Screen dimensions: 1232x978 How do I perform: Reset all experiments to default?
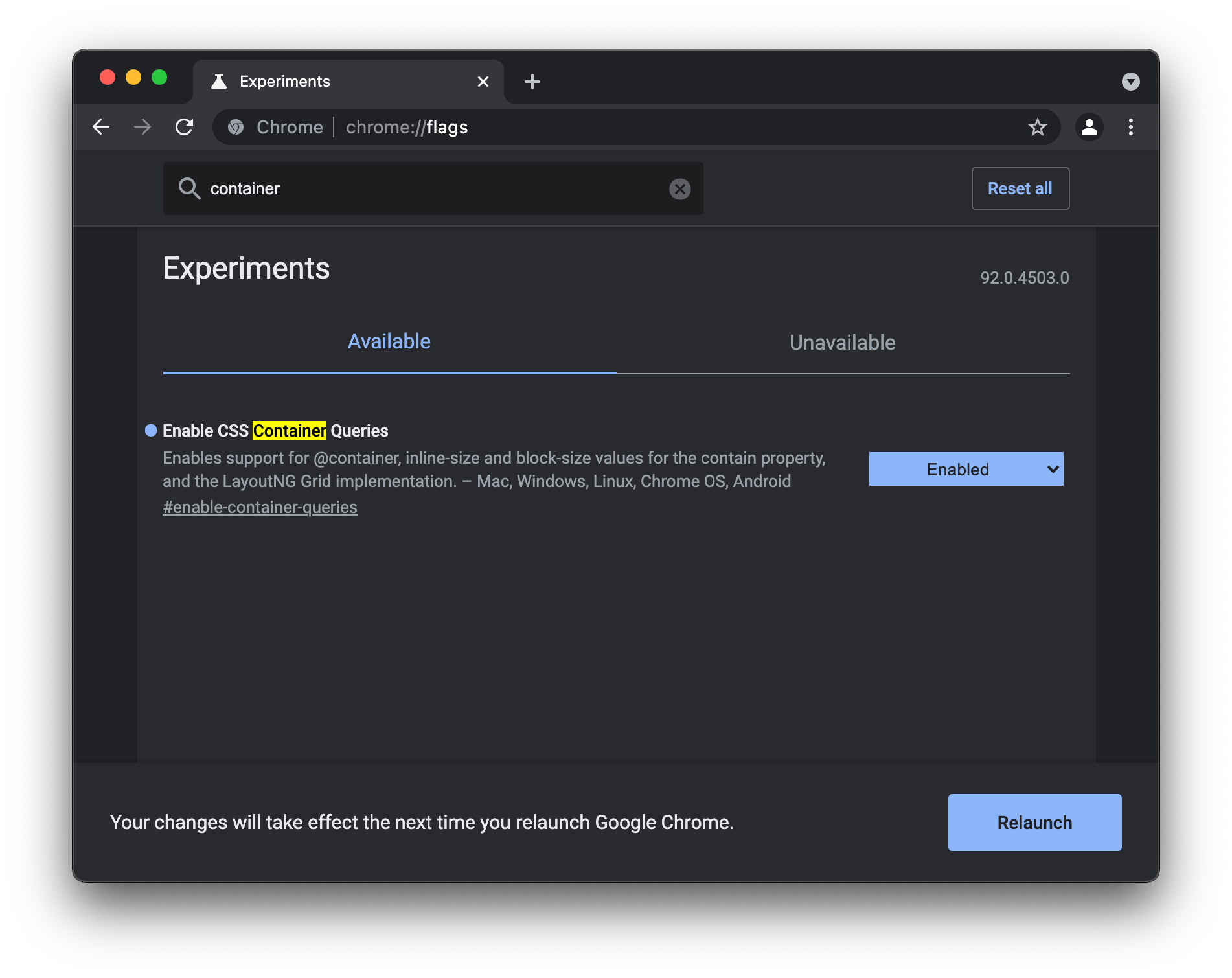[x=1020, y=188]
